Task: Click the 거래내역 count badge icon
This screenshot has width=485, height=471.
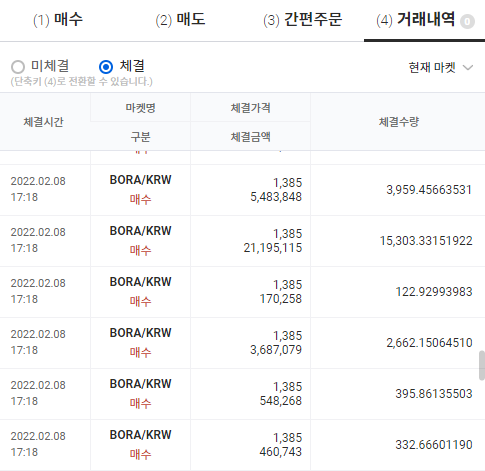Action: [467, 22]
